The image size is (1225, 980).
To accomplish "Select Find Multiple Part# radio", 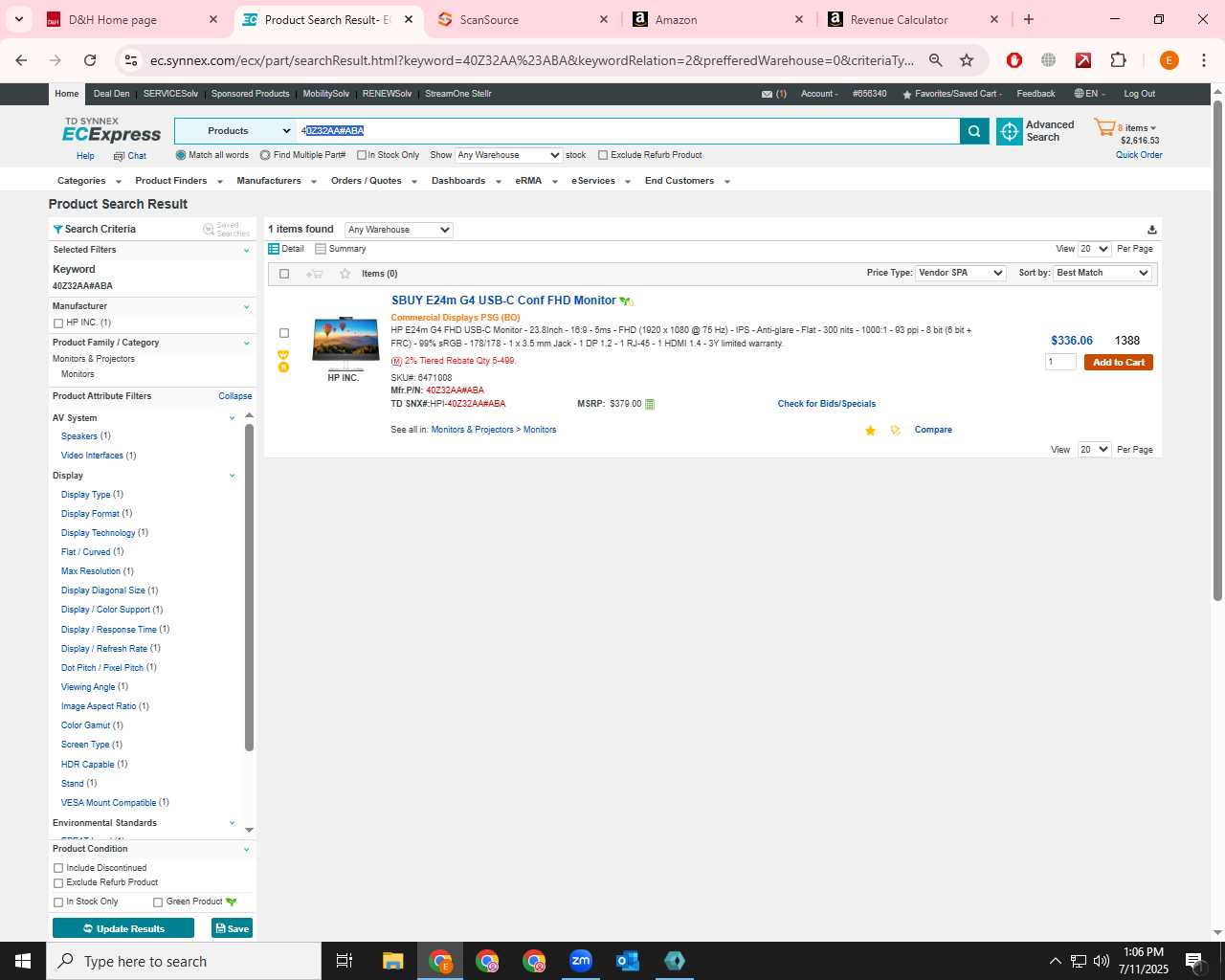I will pos(265,155).
